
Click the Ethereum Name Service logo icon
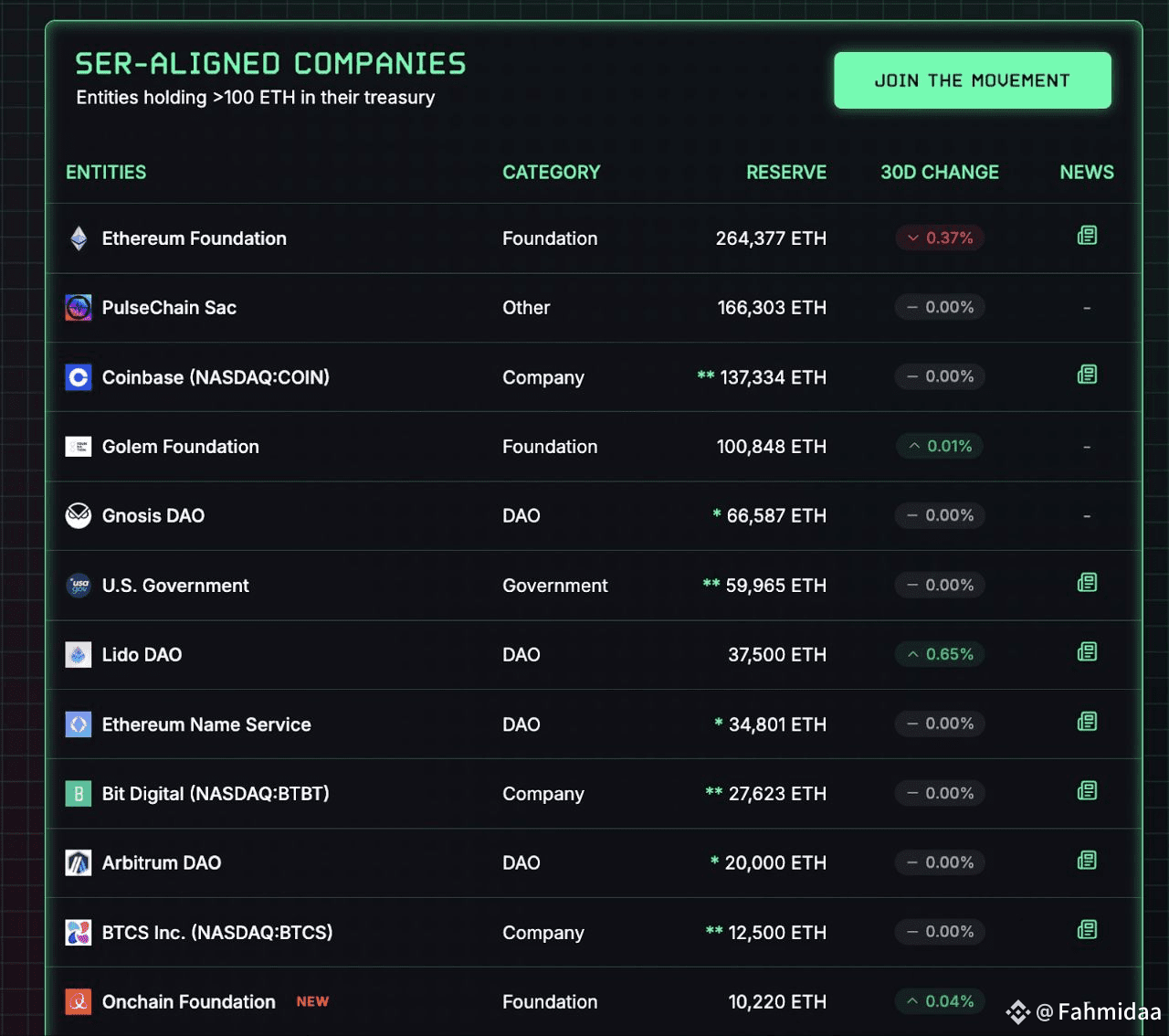79,724
